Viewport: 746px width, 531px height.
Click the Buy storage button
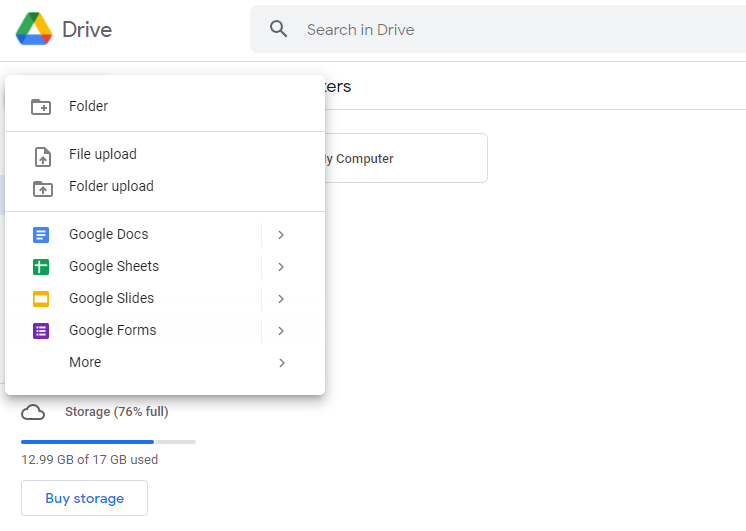point(84,498)
